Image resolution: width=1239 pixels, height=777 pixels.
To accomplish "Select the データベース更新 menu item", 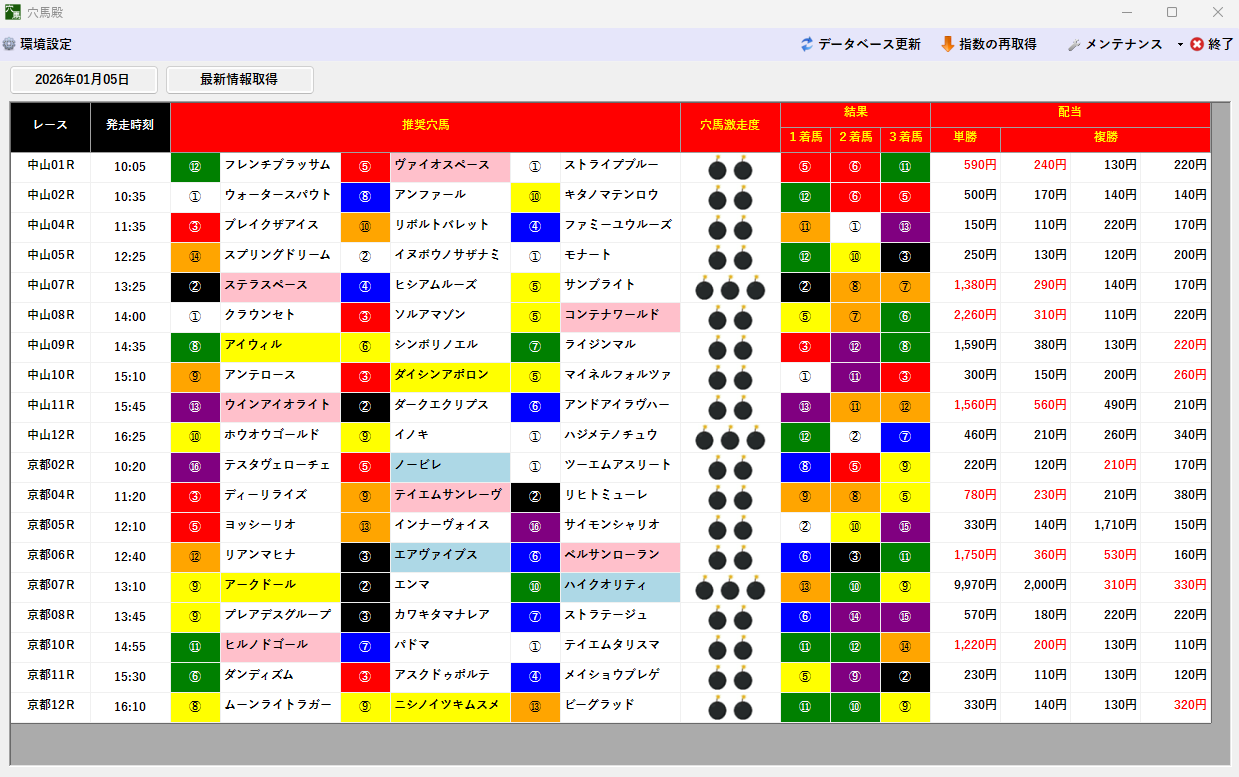I will point(869,45).
